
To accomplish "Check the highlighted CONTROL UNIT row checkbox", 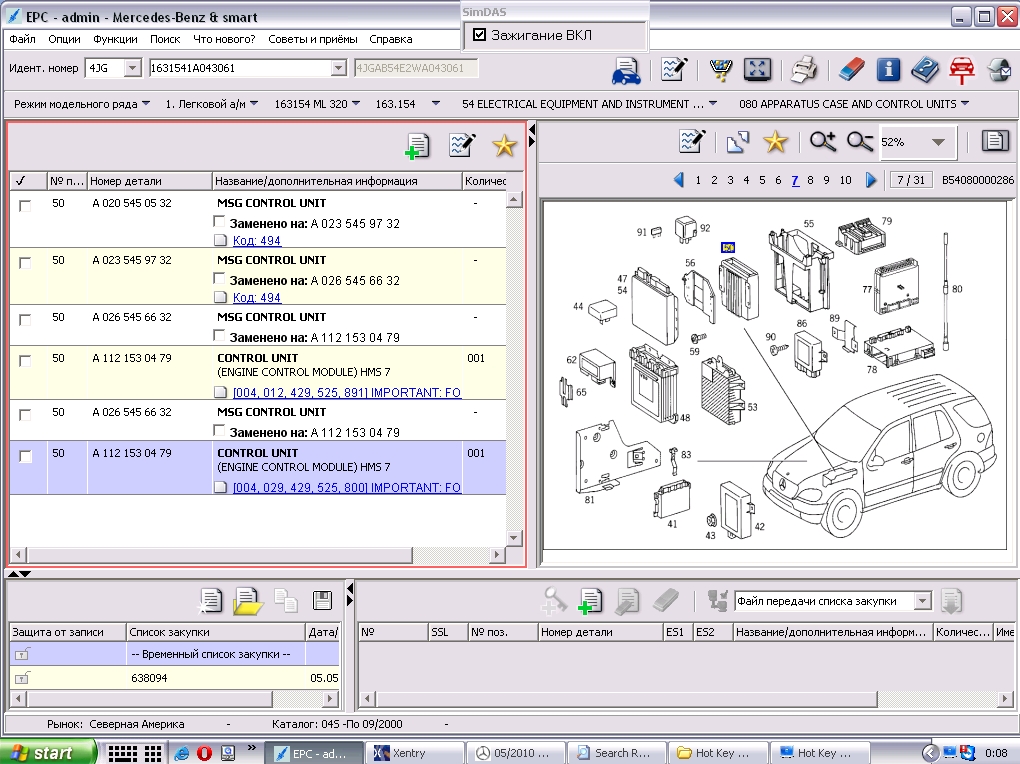I will coord(25,456).
